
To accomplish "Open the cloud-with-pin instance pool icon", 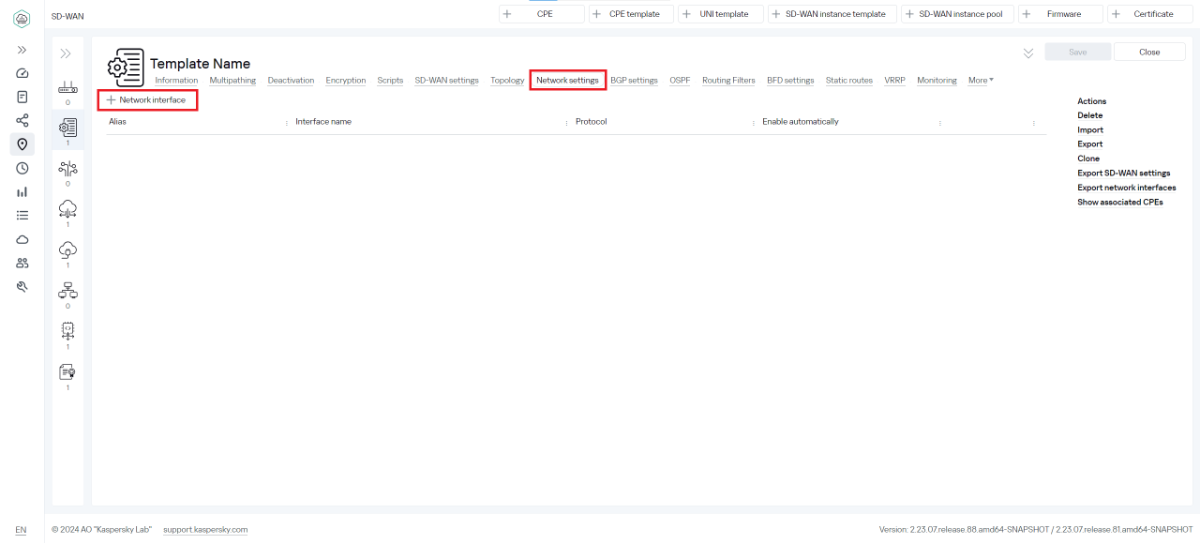I will 67,249.
